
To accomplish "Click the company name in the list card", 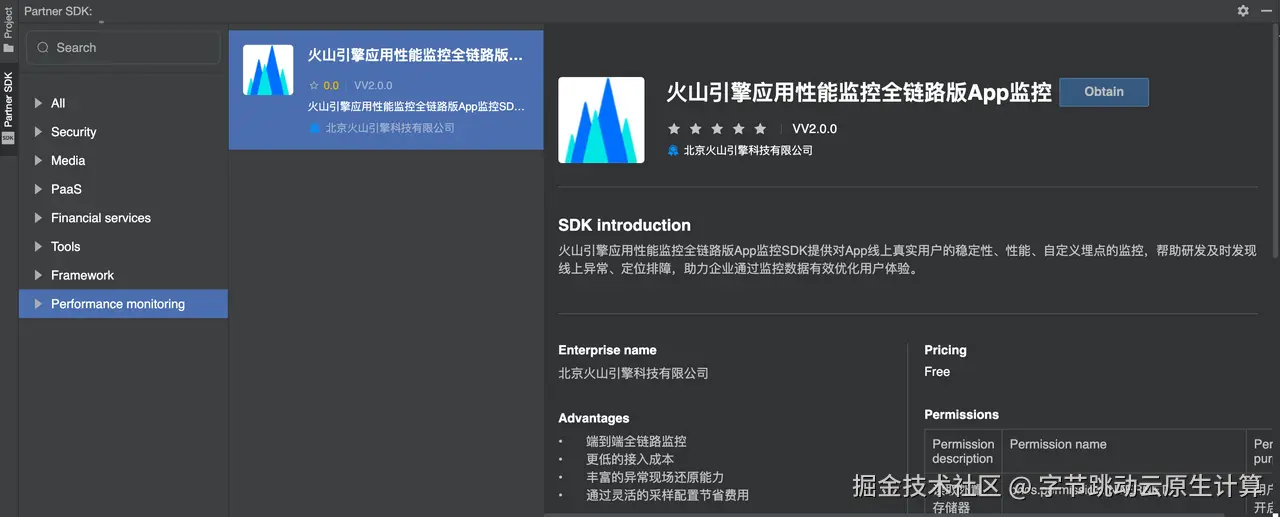I will (x=390, y=128).
